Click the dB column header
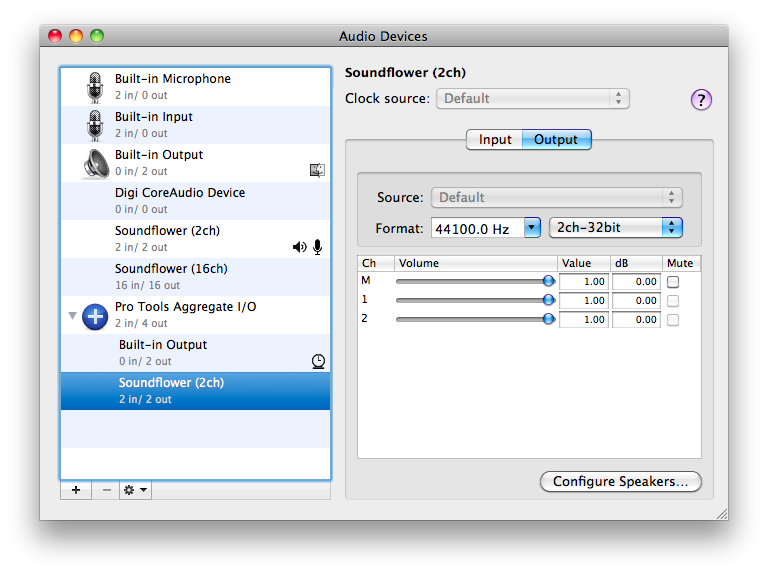Viewport: 768px width, 575px height. (x=636, y=263)
